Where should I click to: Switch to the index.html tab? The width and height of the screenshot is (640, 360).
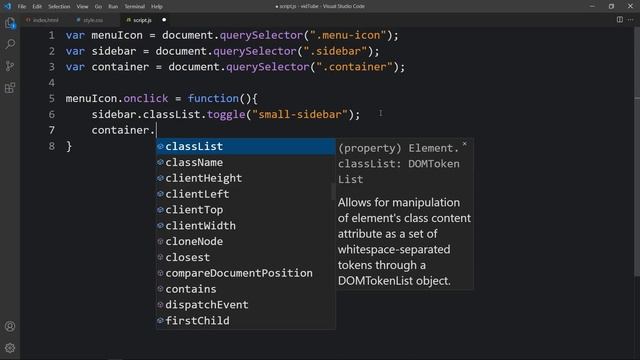pos(42,20)
